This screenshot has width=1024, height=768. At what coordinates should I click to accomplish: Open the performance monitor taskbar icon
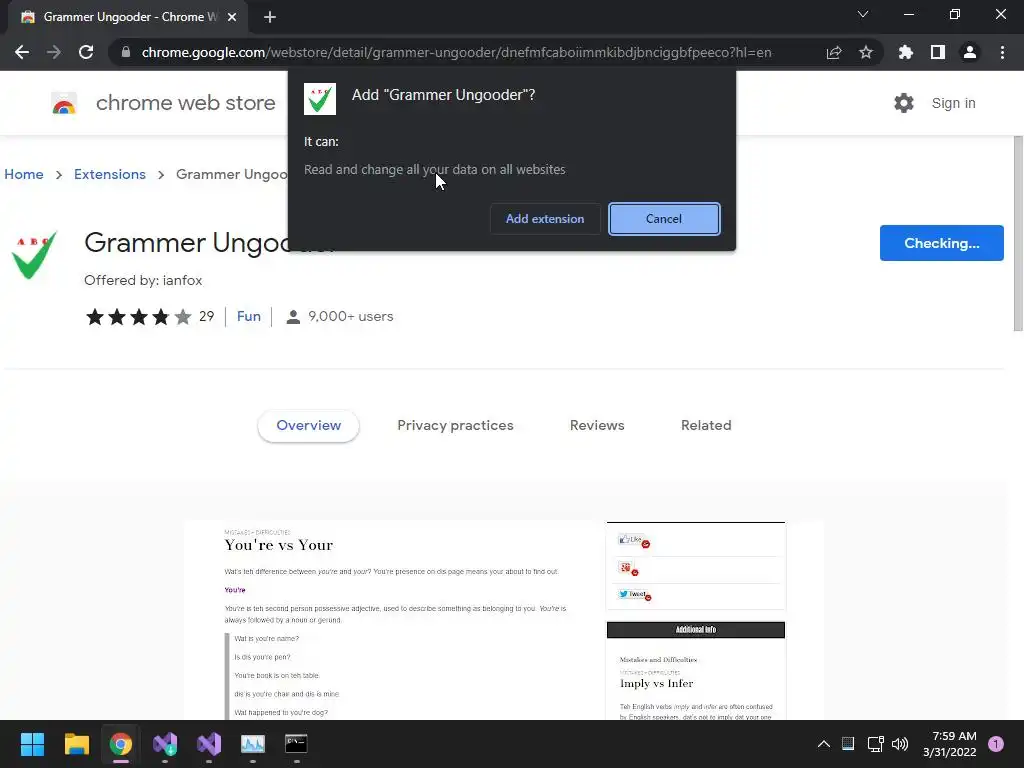[253, 744]
